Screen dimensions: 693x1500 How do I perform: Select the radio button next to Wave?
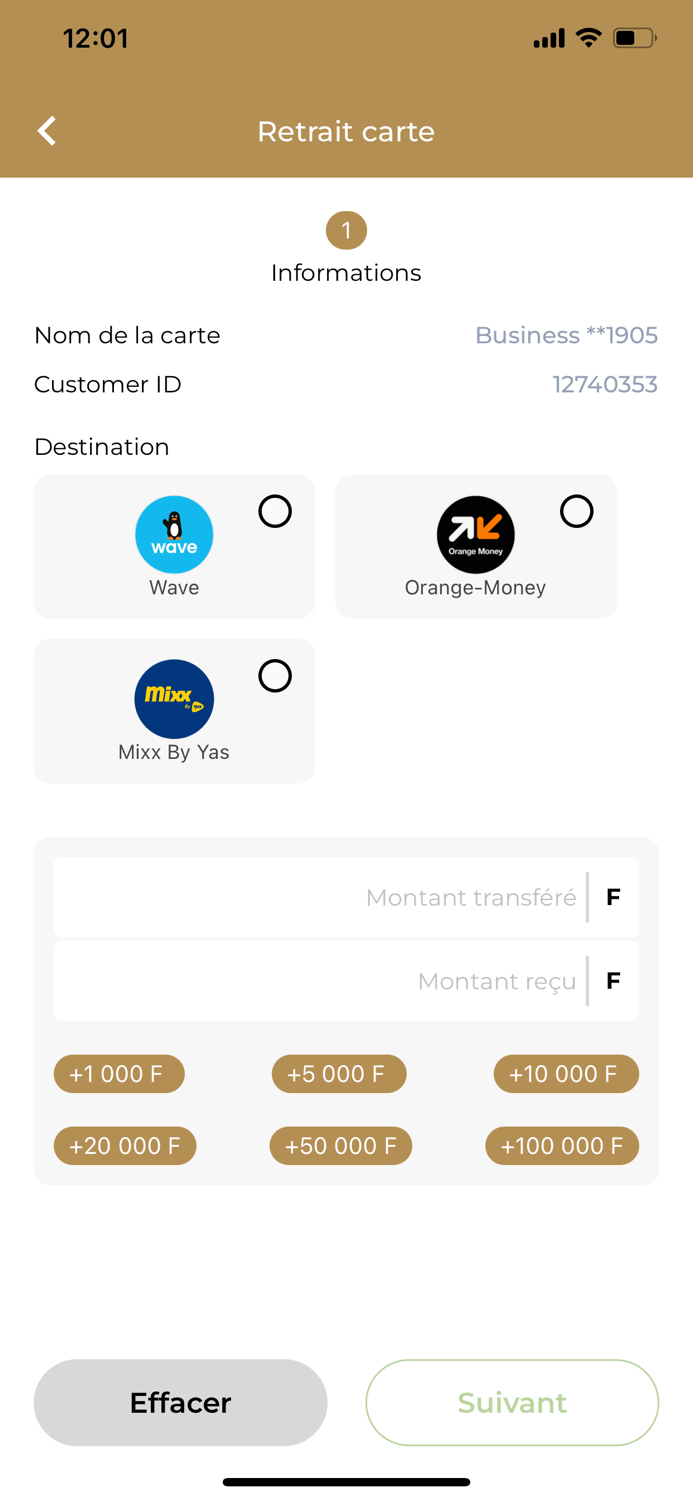(274, 511)
